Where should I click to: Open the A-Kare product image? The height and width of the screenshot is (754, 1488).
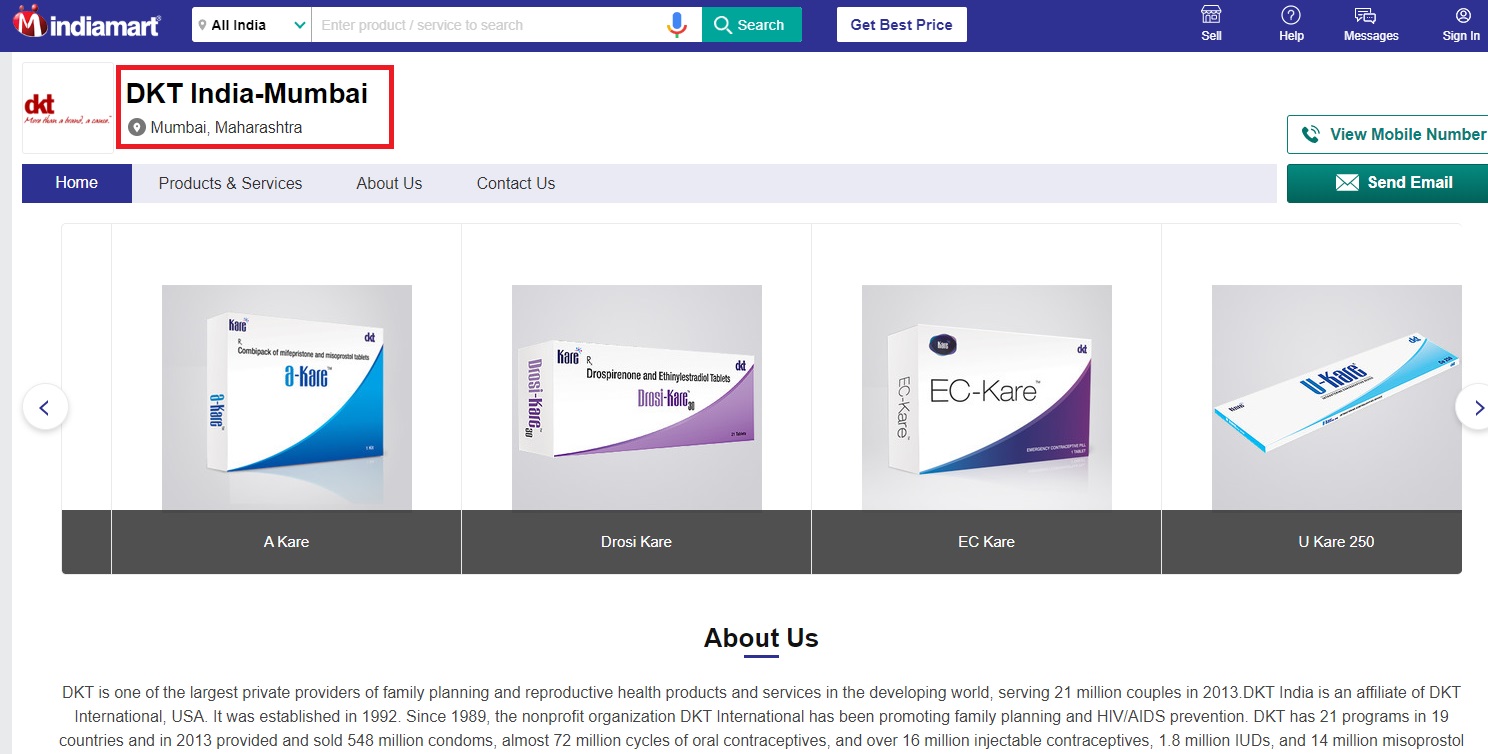[287, 398]
